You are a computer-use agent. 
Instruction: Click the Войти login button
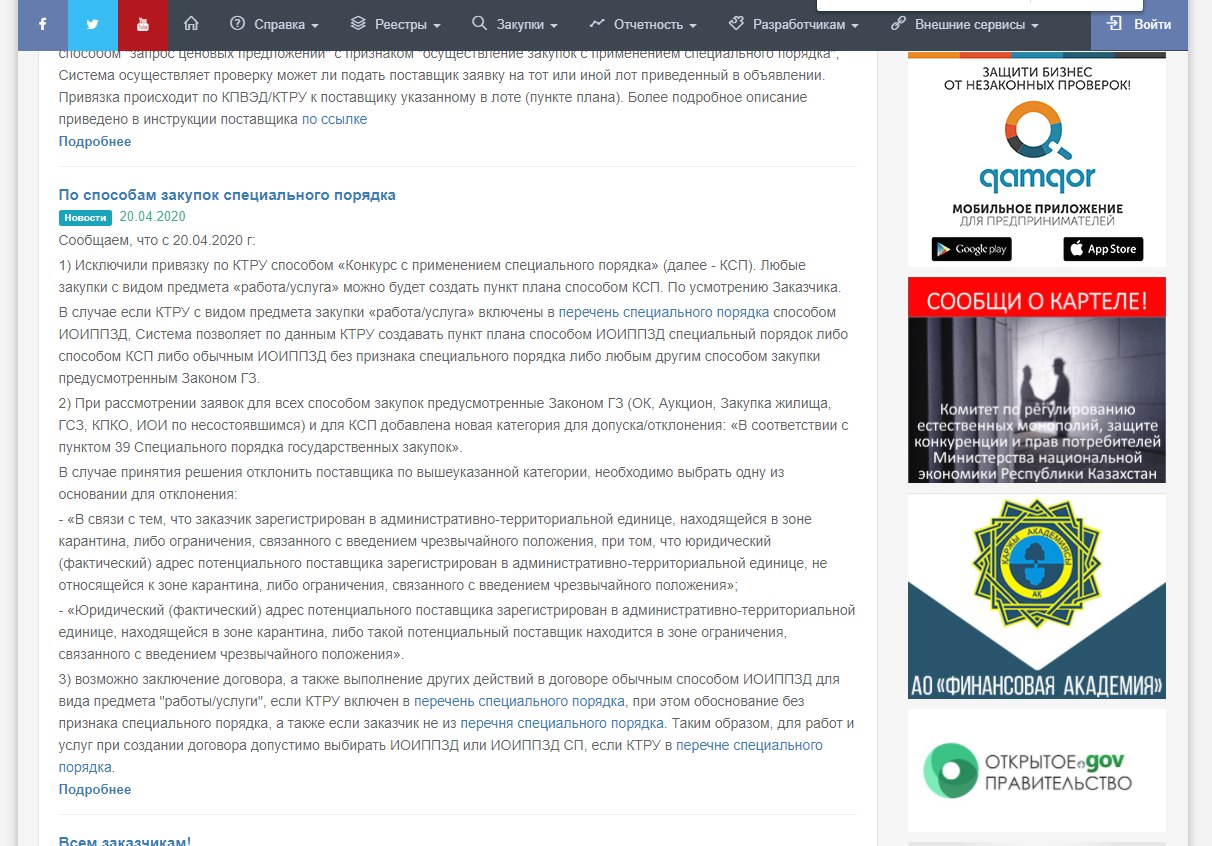click(1139, 24)
